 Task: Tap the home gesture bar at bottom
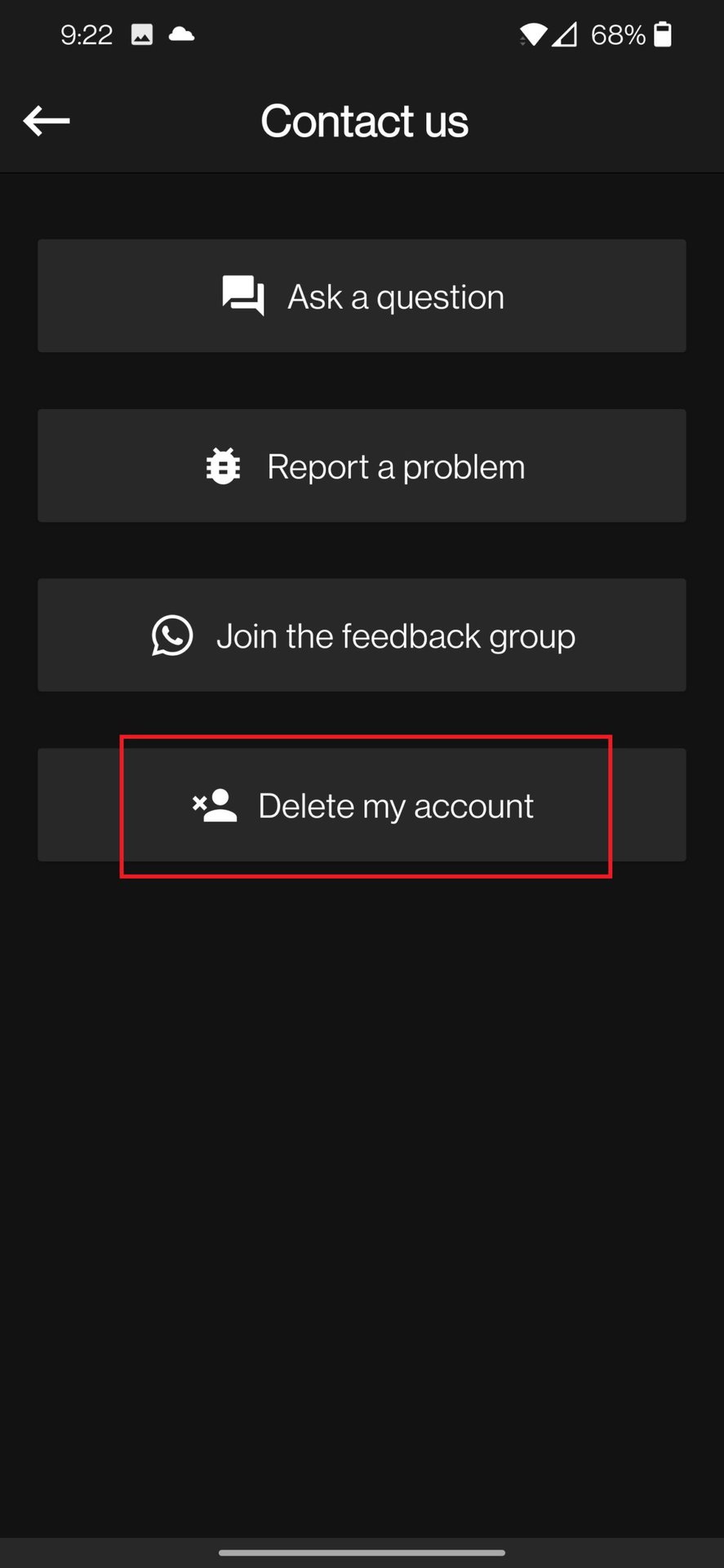pos(362,1552)
